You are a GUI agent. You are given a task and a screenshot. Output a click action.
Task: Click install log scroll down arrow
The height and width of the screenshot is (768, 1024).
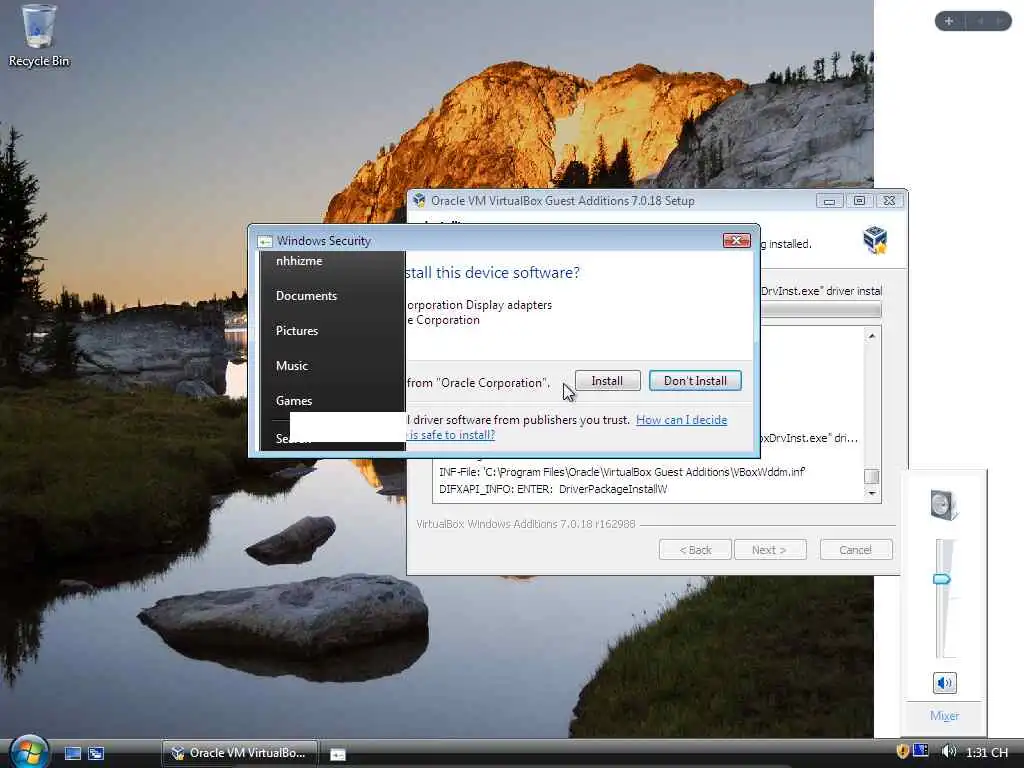point(872,494)
